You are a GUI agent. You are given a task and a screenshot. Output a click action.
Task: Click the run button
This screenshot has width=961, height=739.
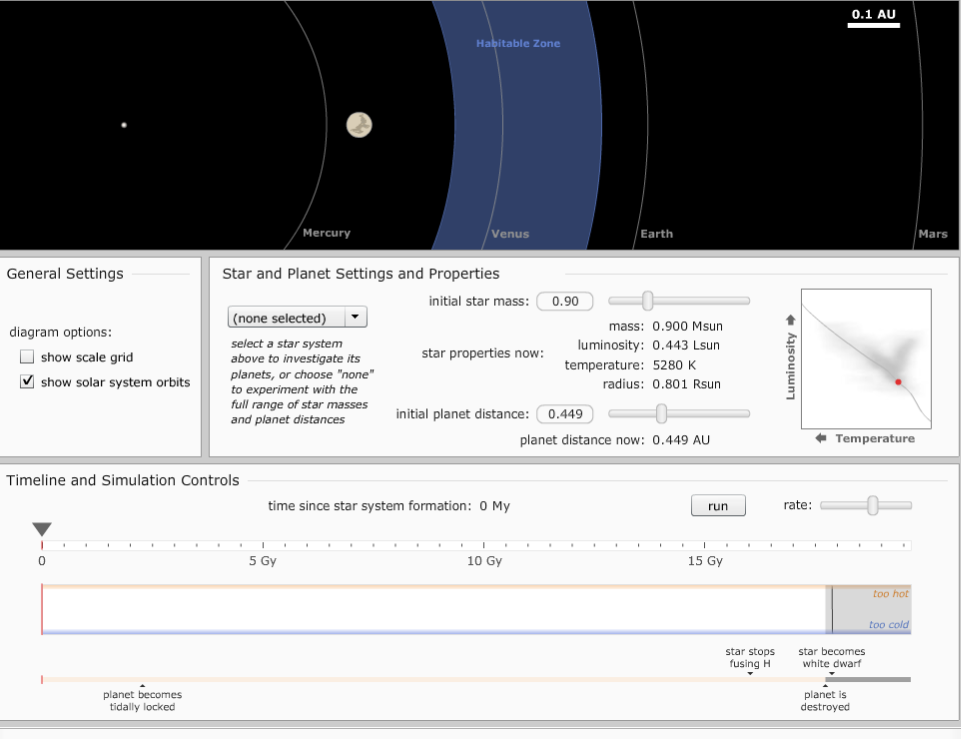718,505
